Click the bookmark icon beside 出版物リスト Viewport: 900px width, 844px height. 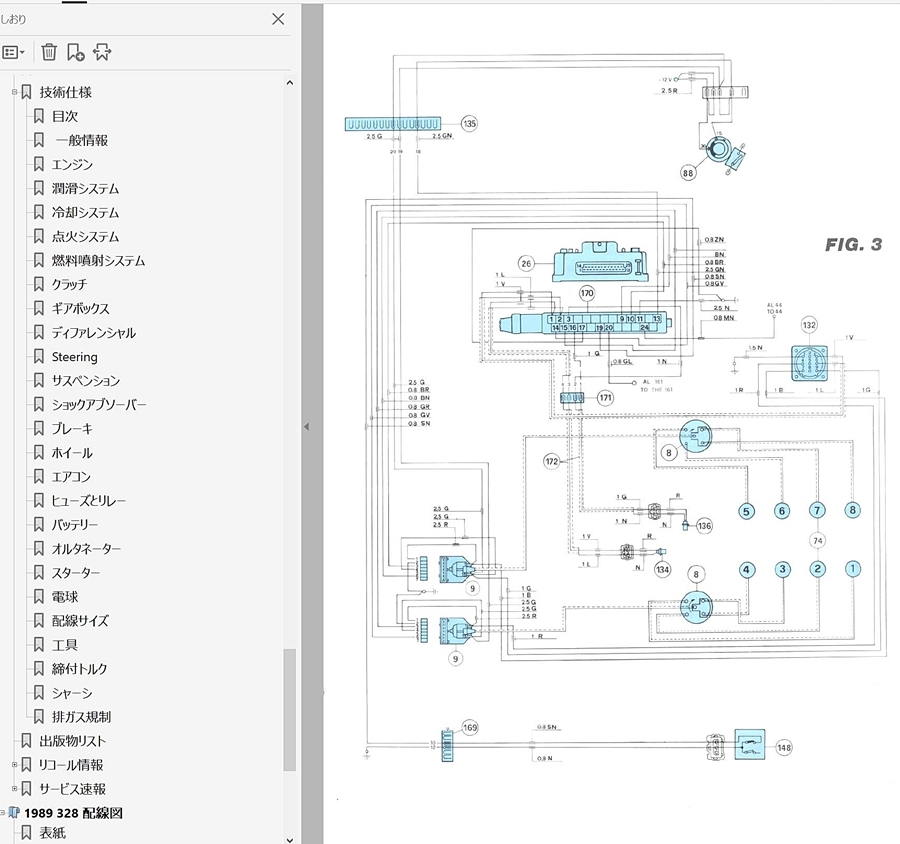click(26, 741)
